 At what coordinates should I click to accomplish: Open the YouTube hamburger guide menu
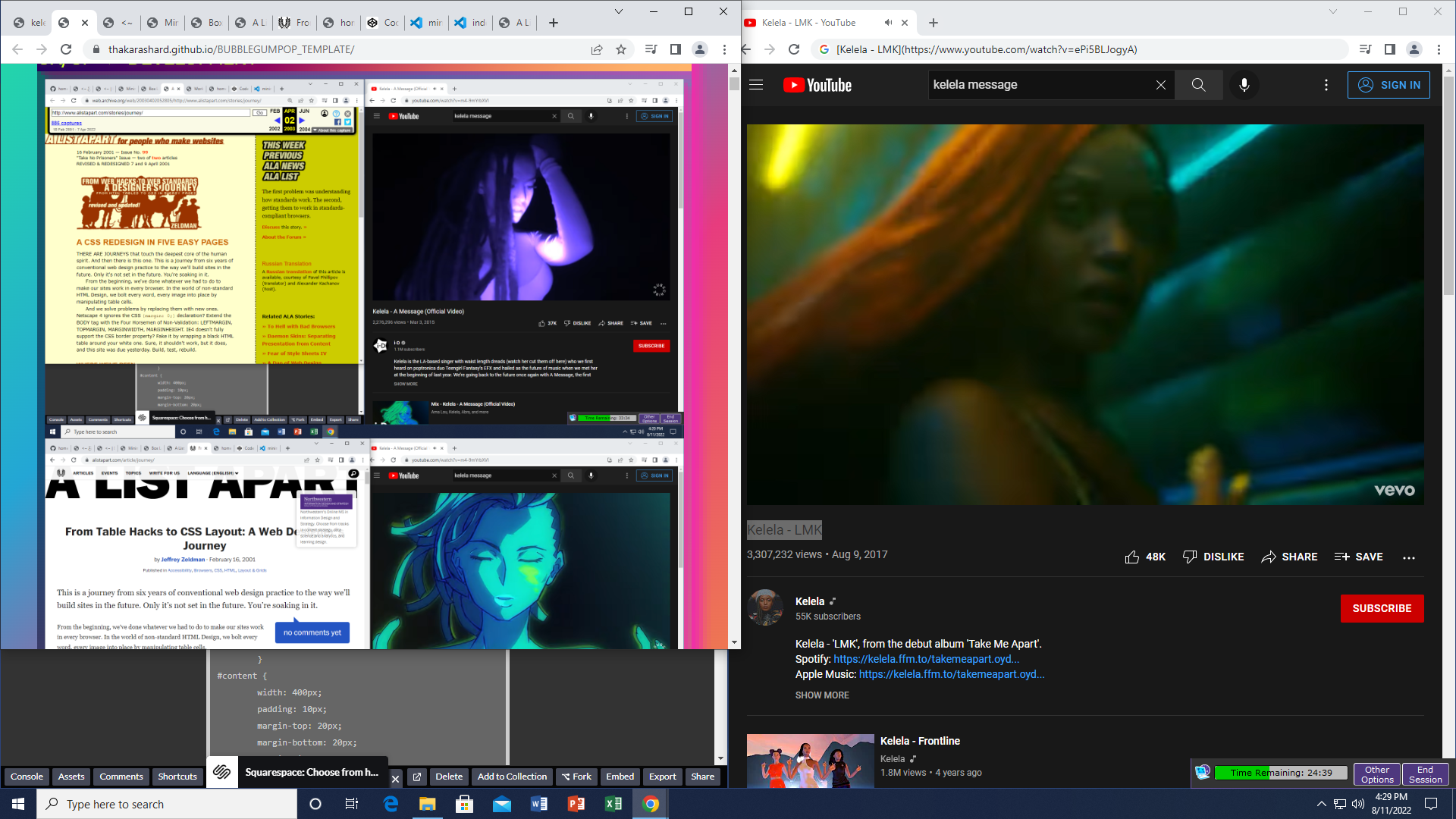[756, 85]
